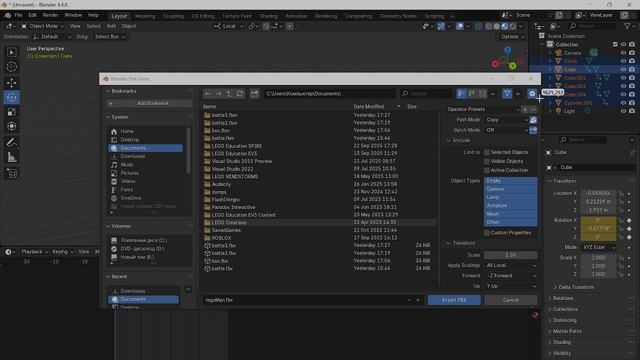Go to parent directory in file browser
The image size is (640, 360).
(x=229, y=94)
